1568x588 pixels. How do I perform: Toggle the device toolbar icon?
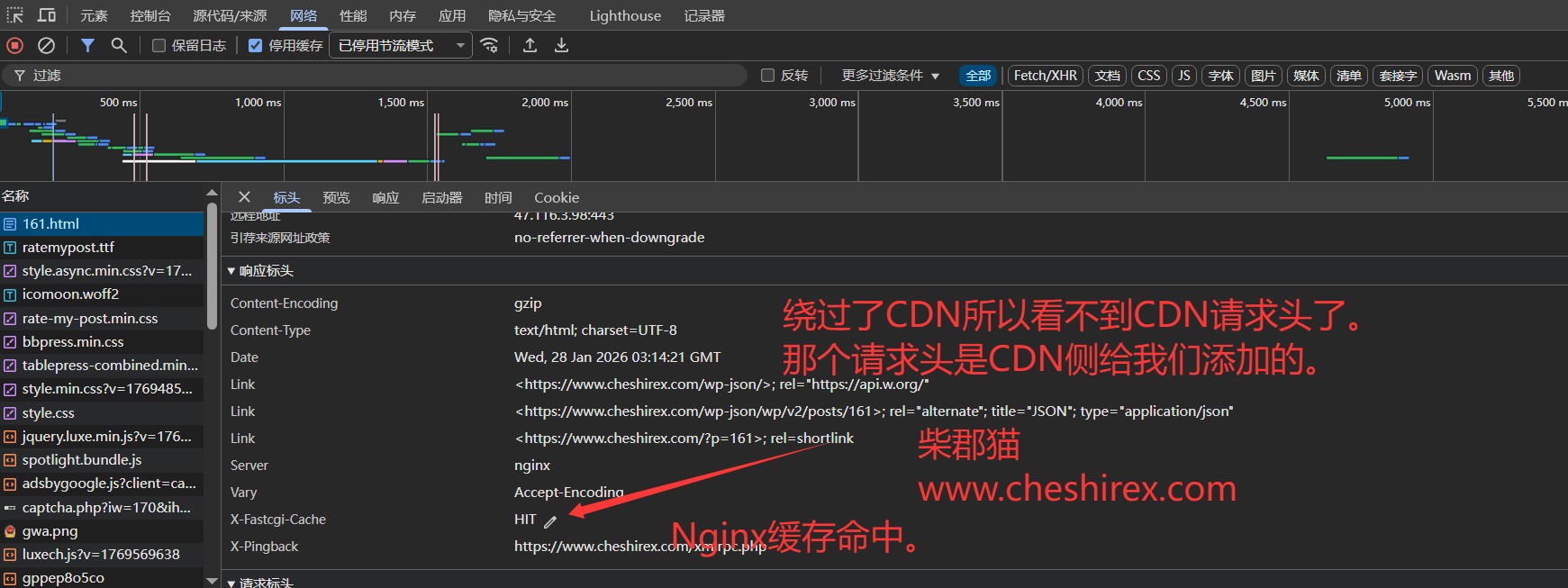tap(46, 15)
